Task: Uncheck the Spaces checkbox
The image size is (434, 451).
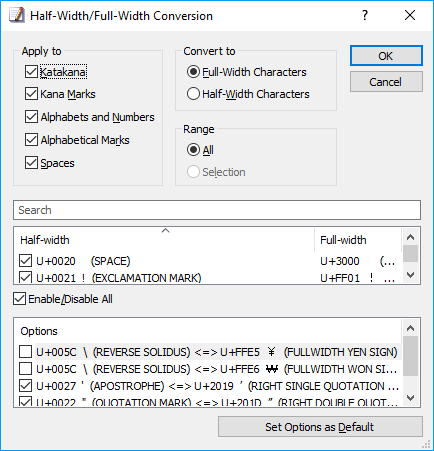Action: pos(31,163)
